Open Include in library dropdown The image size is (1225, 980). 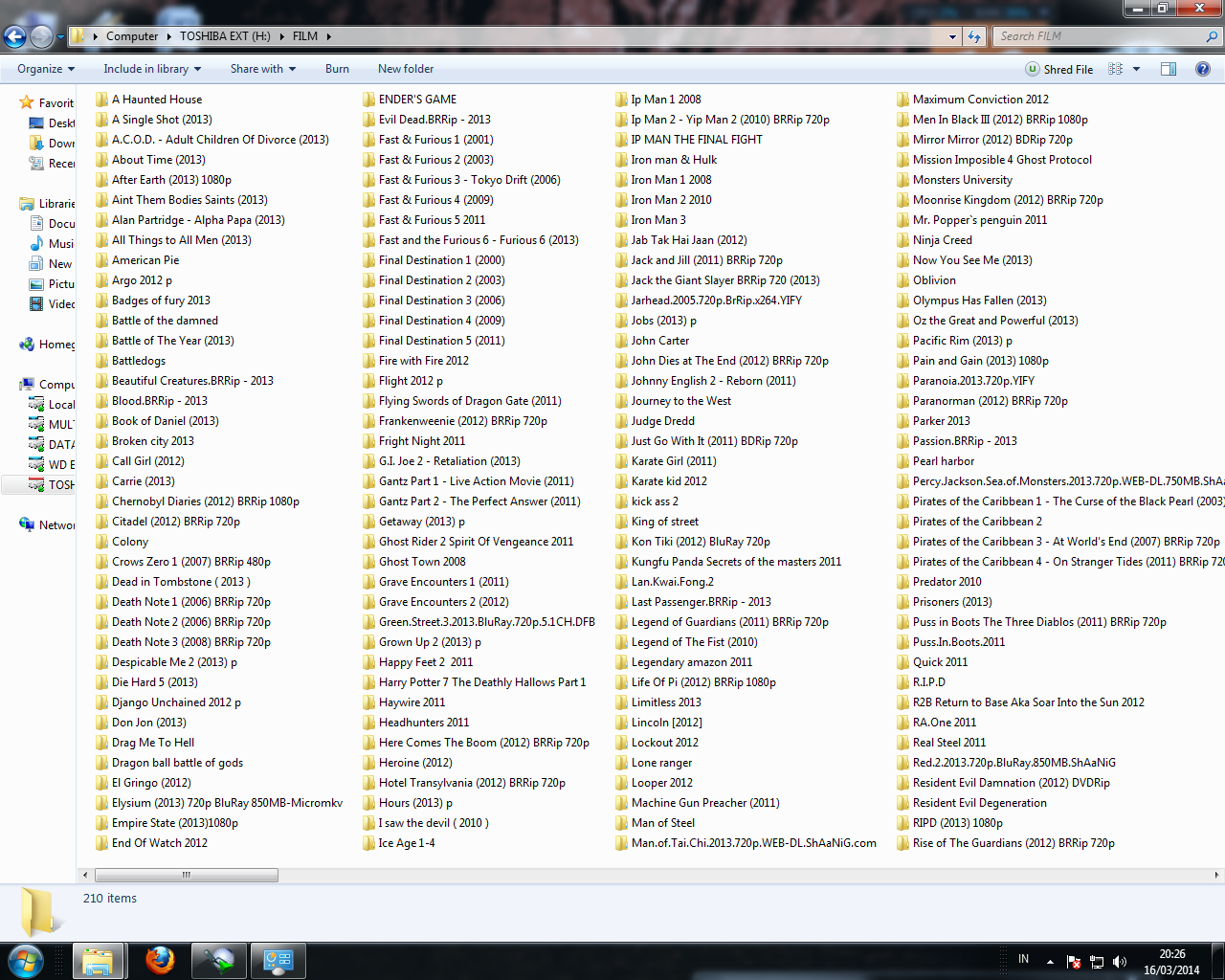tap(152, 69)
